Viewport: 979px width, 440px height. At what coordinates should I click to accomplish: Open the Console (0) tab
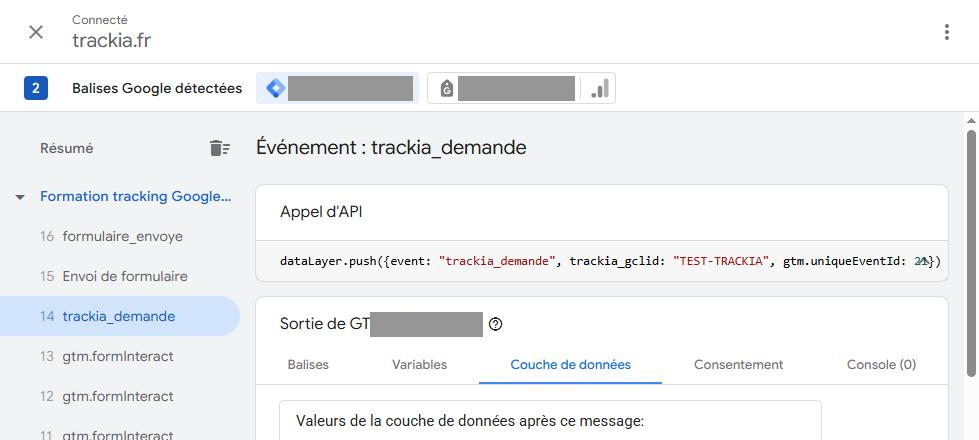pyautogui.click(x=881, y=364)
